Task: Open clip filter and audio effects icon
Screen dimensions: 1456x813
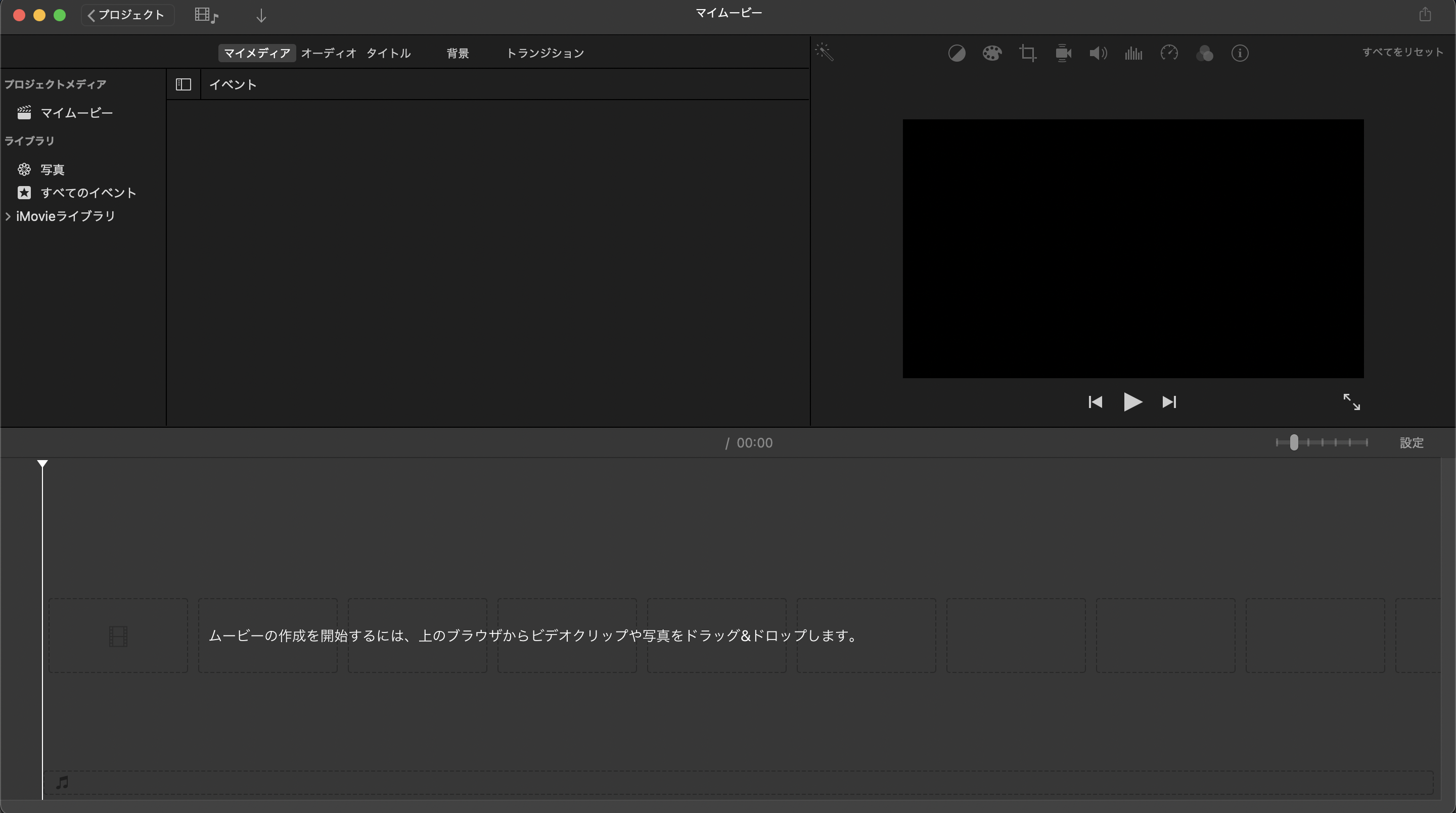Action: [1204, 53]
